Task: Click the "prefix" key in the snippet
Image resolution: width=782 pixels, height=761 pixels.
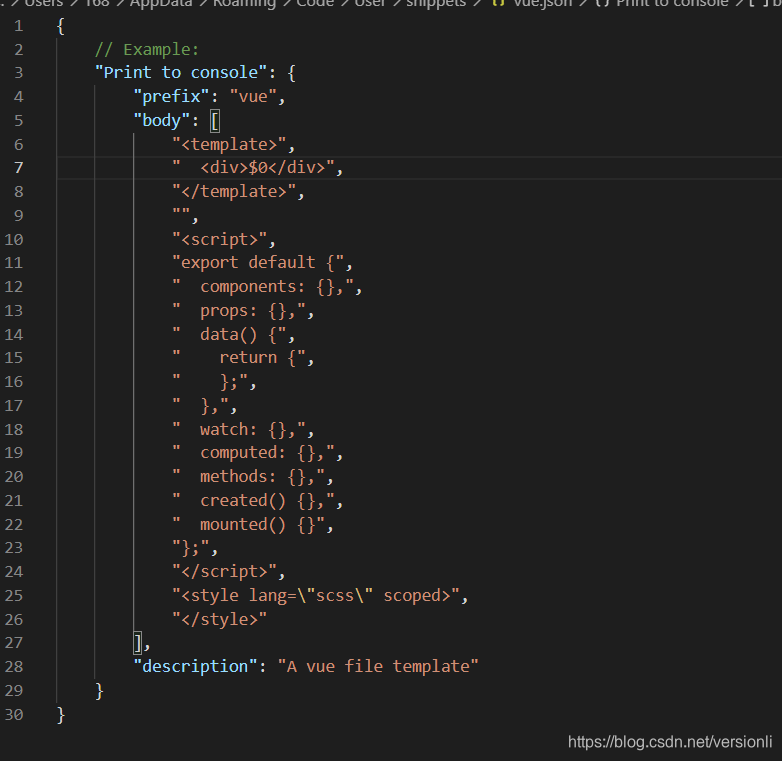Action: 171,96
